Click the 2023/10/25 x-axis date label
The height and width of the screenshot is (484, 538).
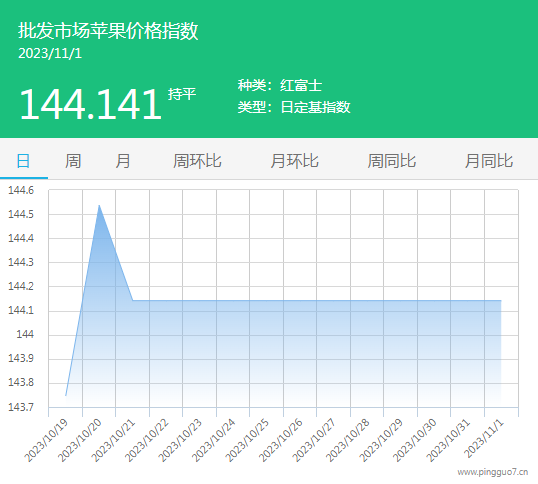[x=247, y=441]
